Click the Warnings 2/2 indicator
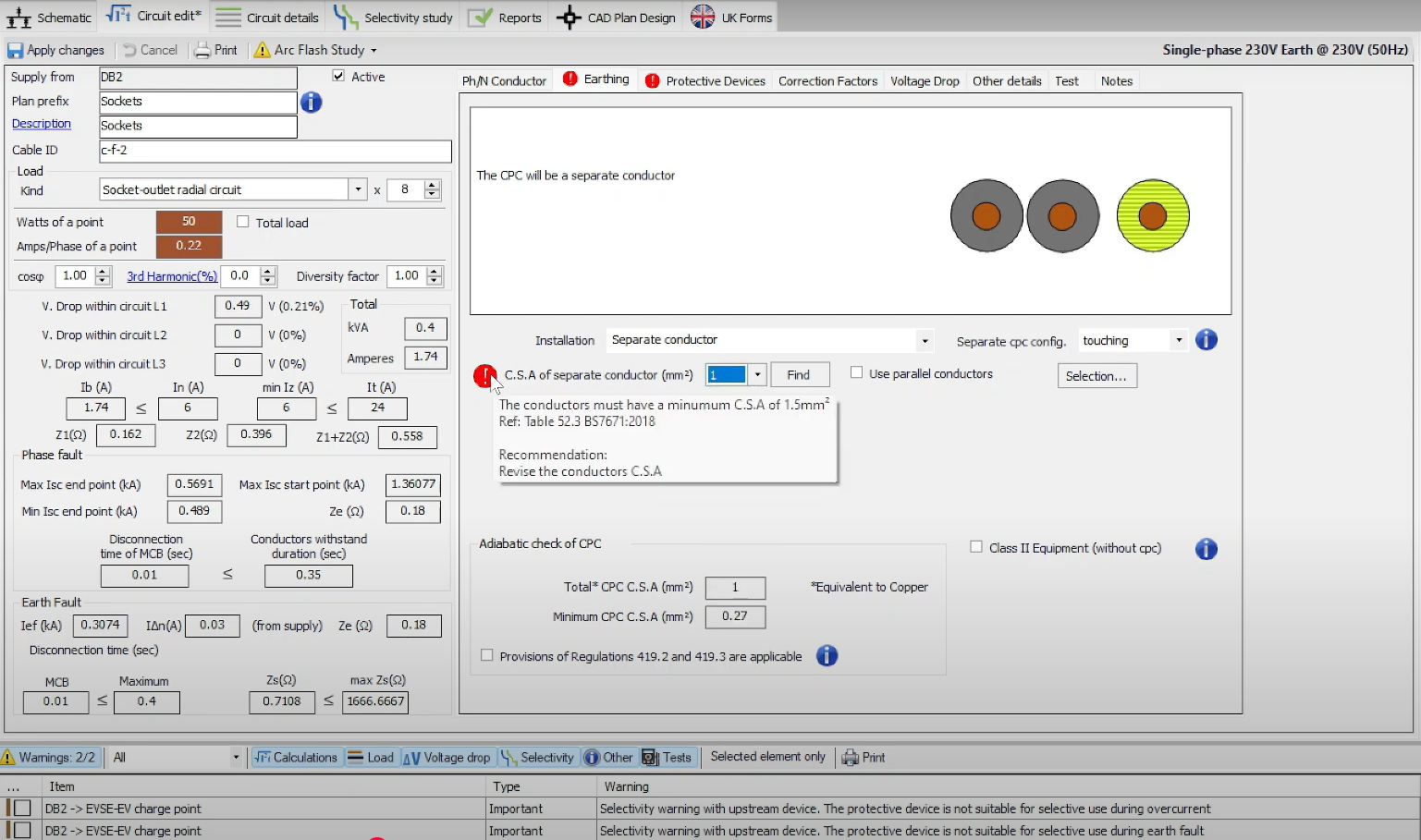Viewport: 1421px width, 840px height. (49, 757)
